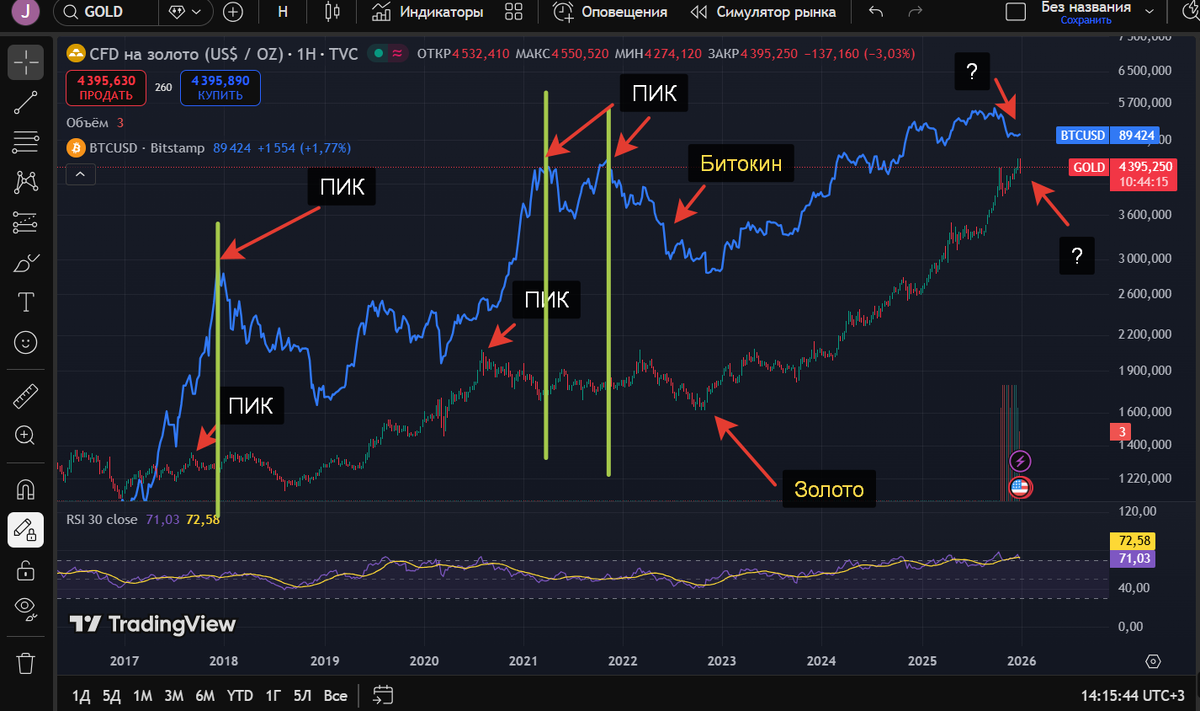1200x711 pixels.
Task: Collapse the chart legend chevron
Action: click(x=79, y=176)
